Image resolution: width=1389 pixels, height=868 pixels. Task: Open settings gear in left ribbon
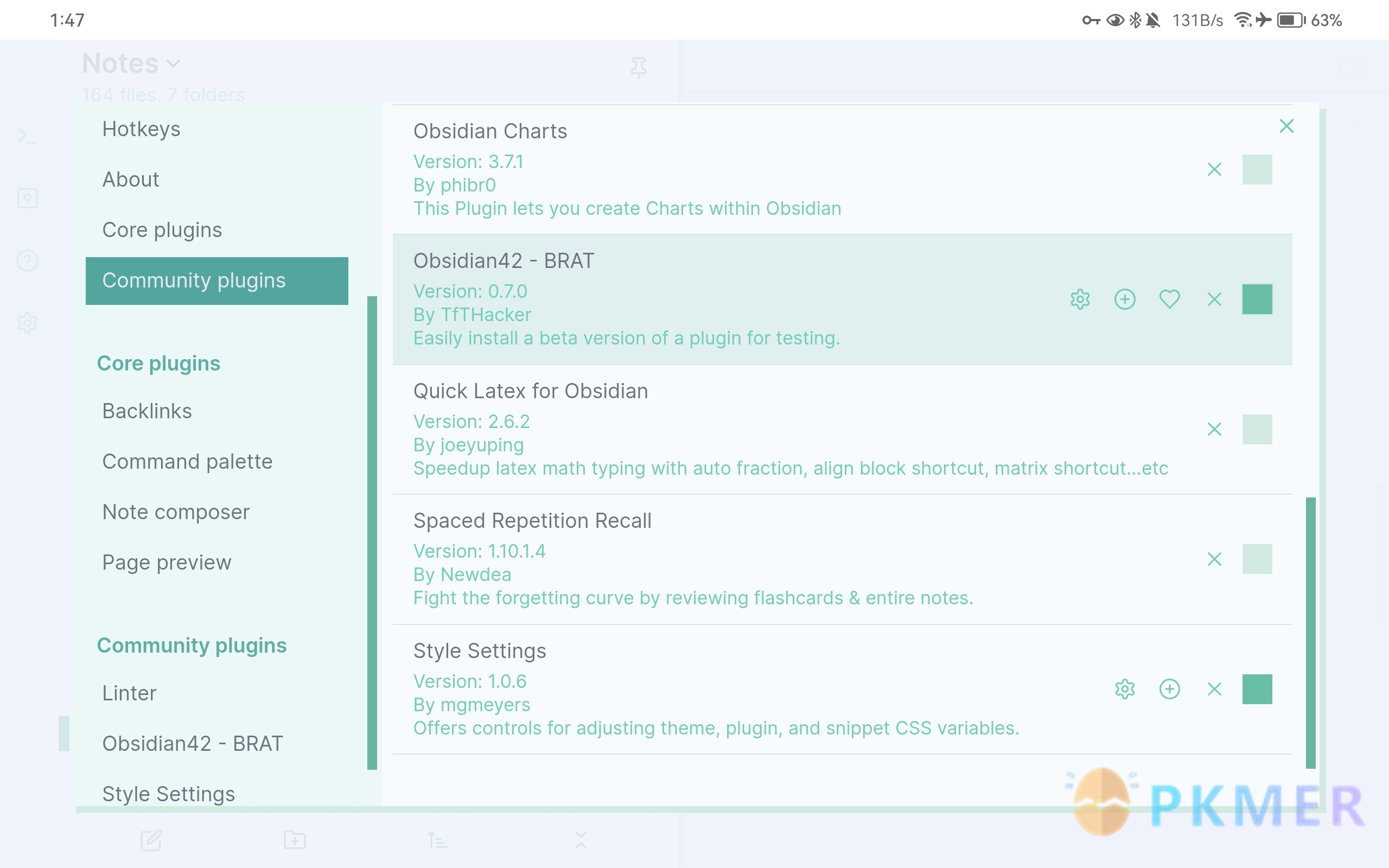click(27, 323)
